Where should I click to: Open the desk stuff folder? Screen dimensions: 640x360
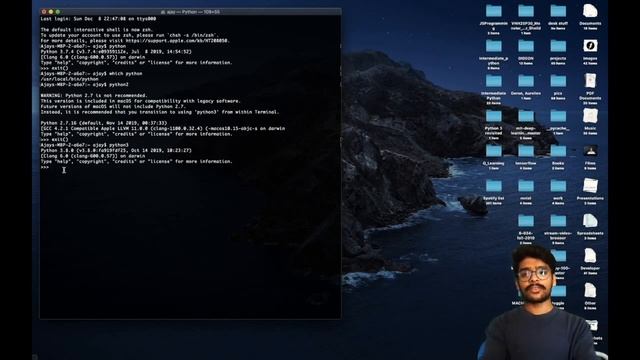click(x=558, y=11)
